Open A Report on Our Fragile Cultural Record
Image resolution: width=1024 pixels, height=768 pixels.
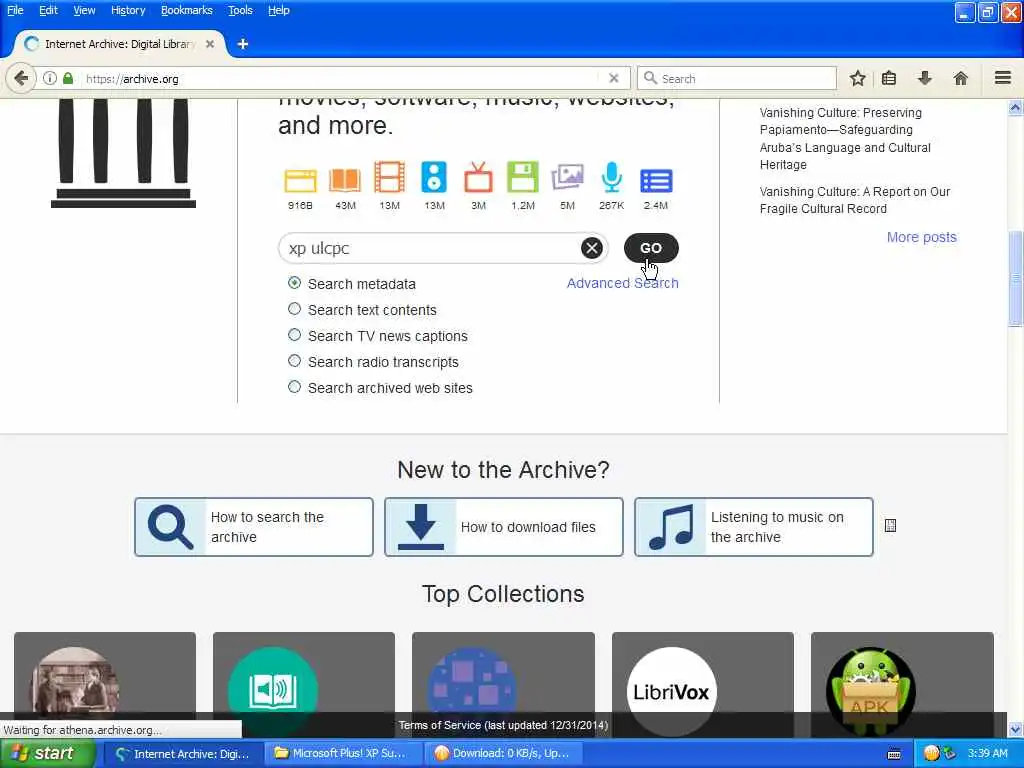tap(855, 200)
